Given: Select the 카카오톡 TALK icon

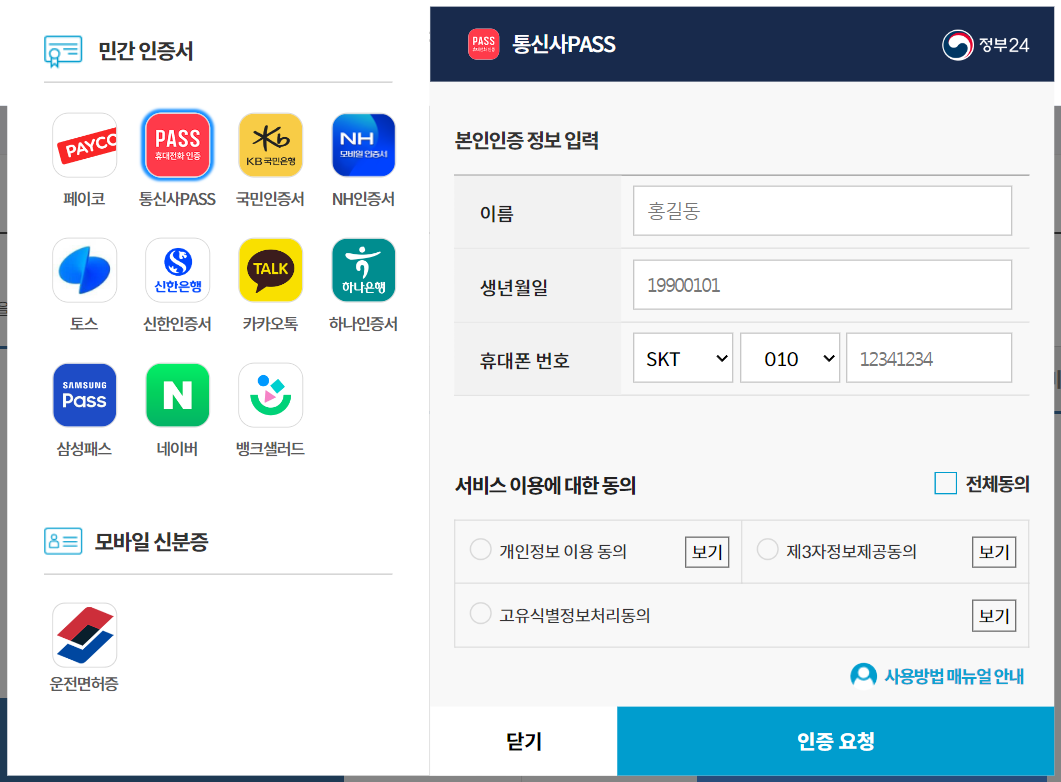Looking at the screenshot, I should (x=270, y=269).
